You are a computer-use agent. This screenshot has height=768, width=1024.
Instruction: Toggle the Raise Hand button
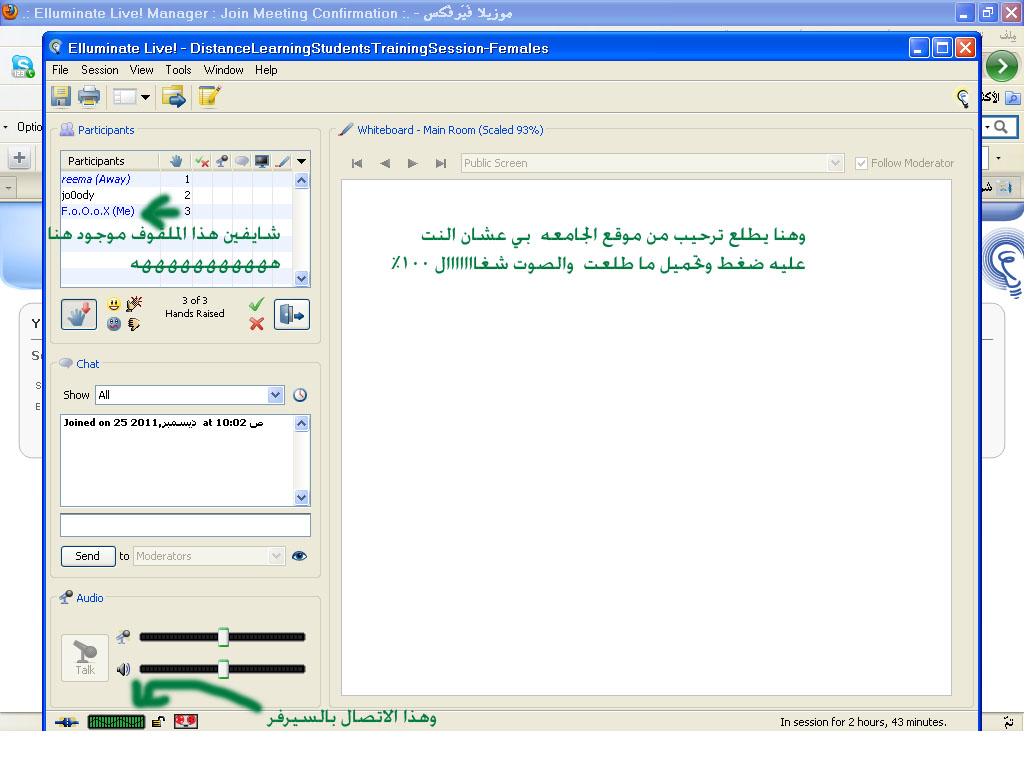click(x=79, y=315)
